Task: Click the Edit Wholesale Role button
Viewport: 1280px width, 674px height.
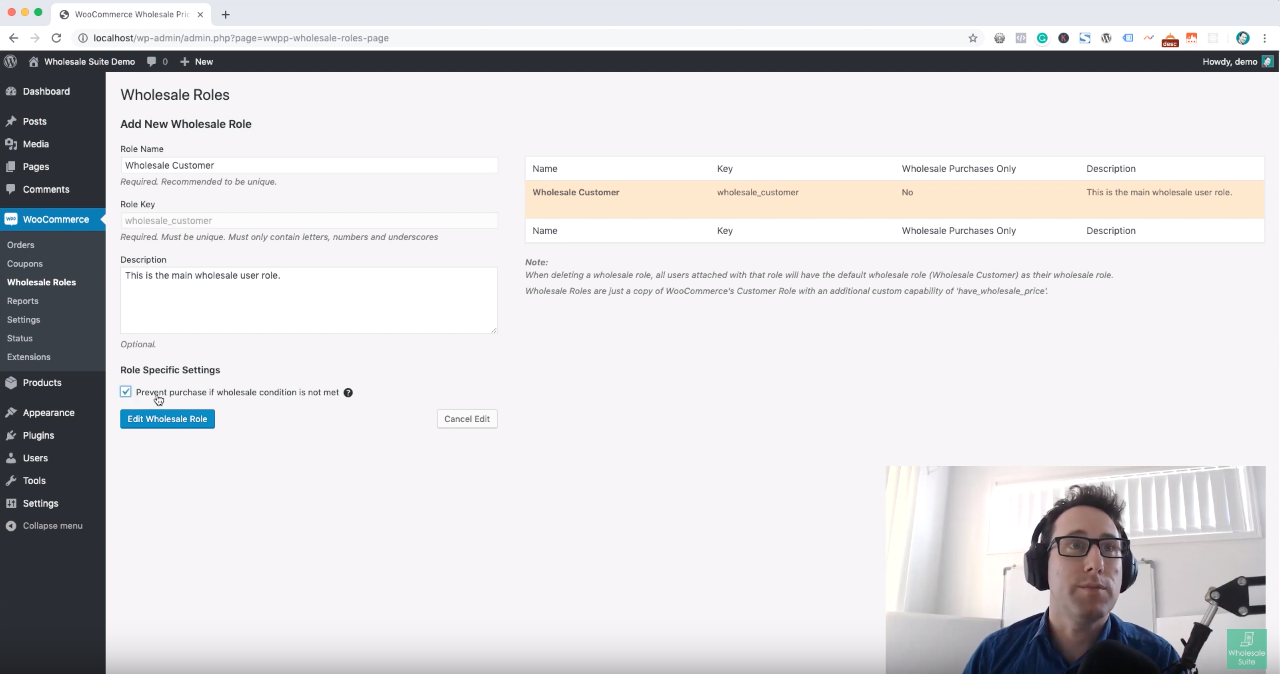Action: pyautogui.click(x=167, y=419)
